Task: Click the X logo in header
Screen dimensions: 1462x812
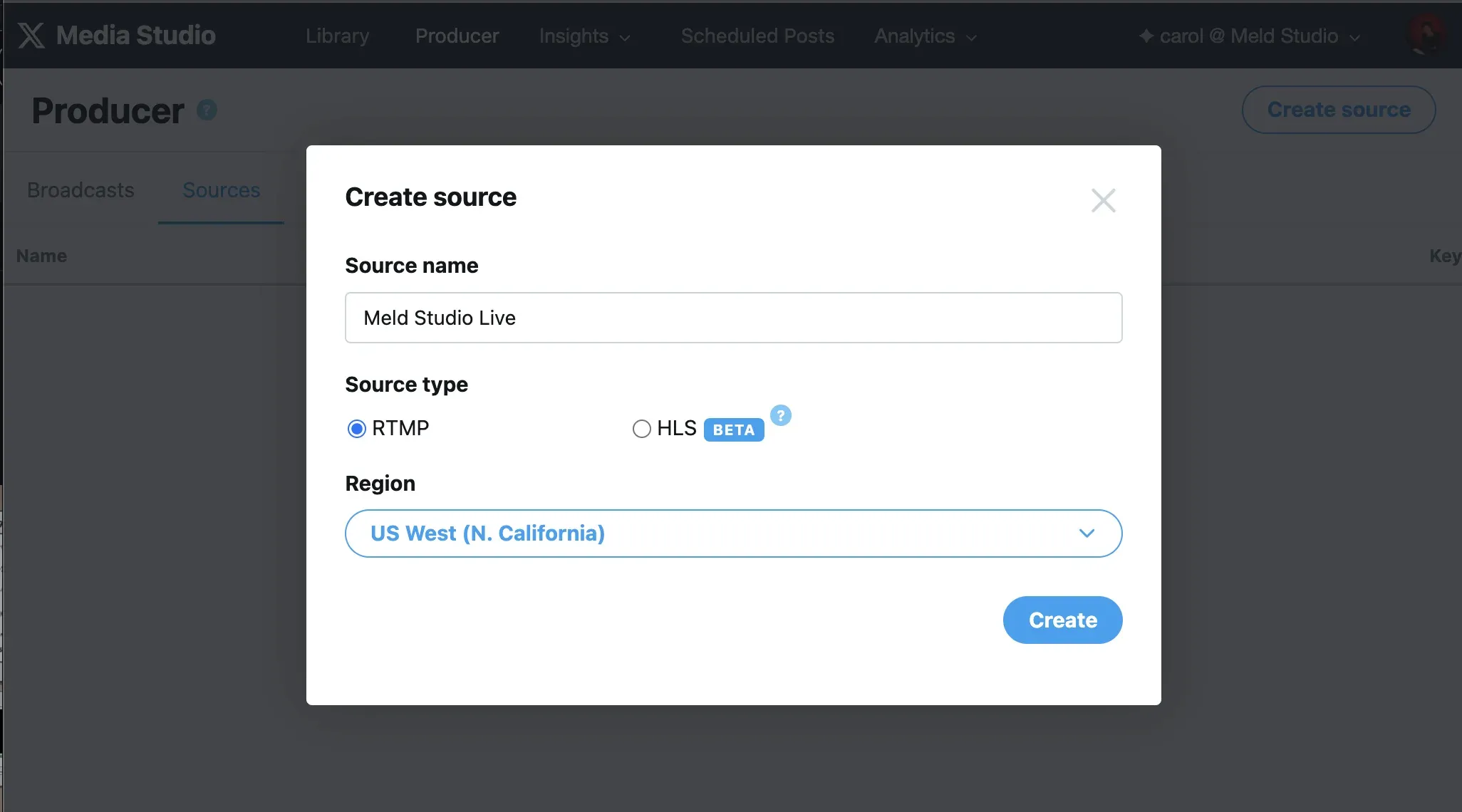Action: tap(31, 36)
